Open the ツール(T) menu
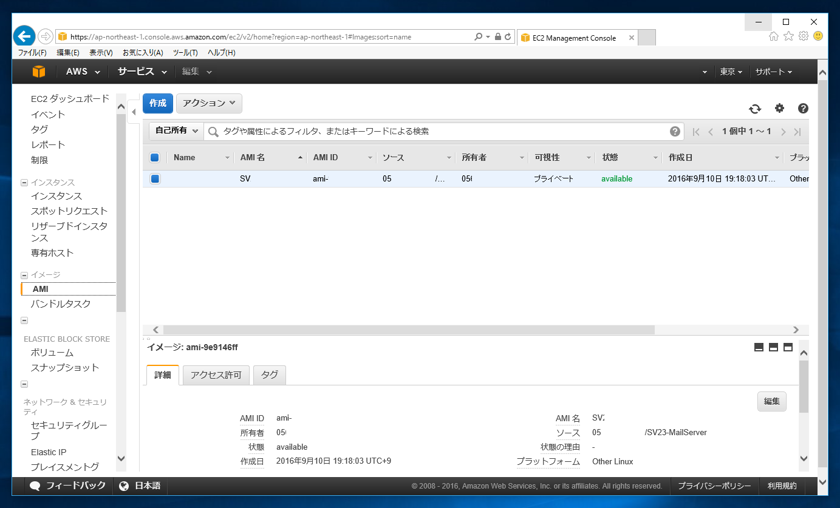 185,53
